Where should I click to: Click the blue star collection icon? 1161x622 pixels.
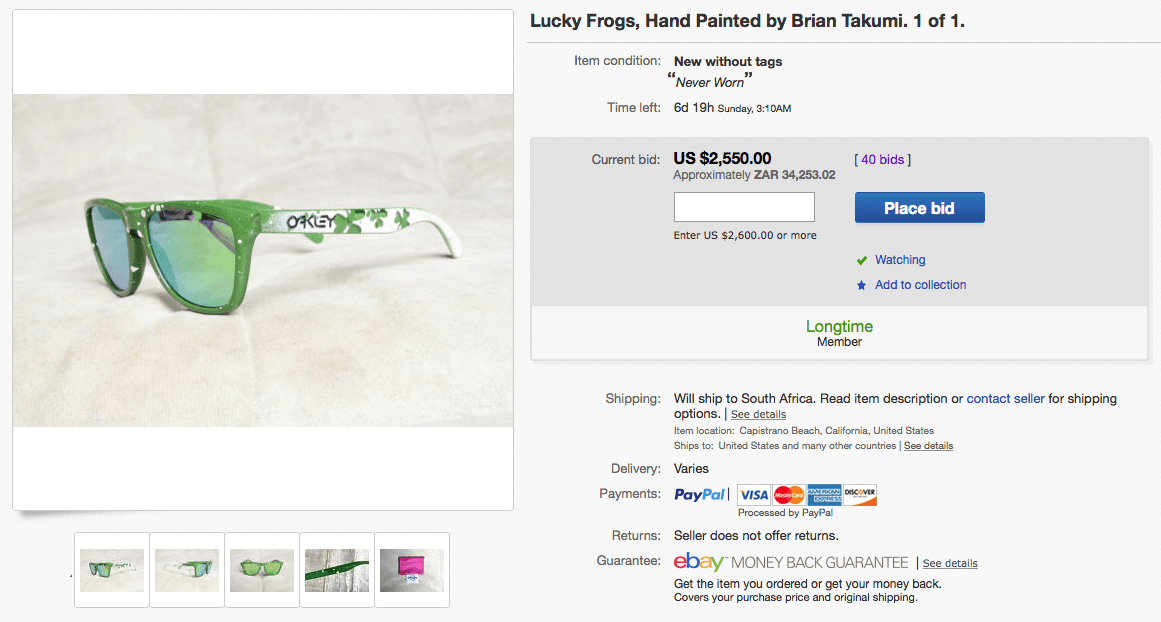861,285
